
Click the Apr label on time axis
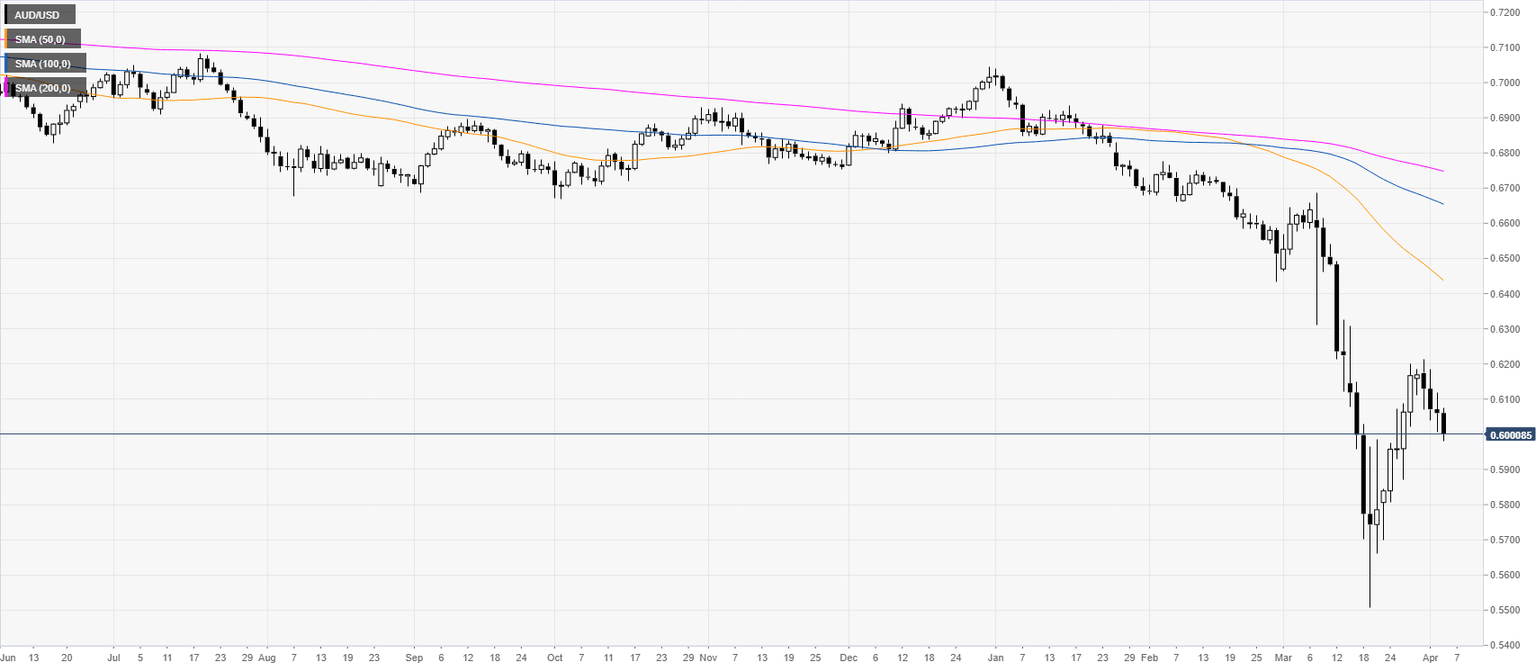1428,659
